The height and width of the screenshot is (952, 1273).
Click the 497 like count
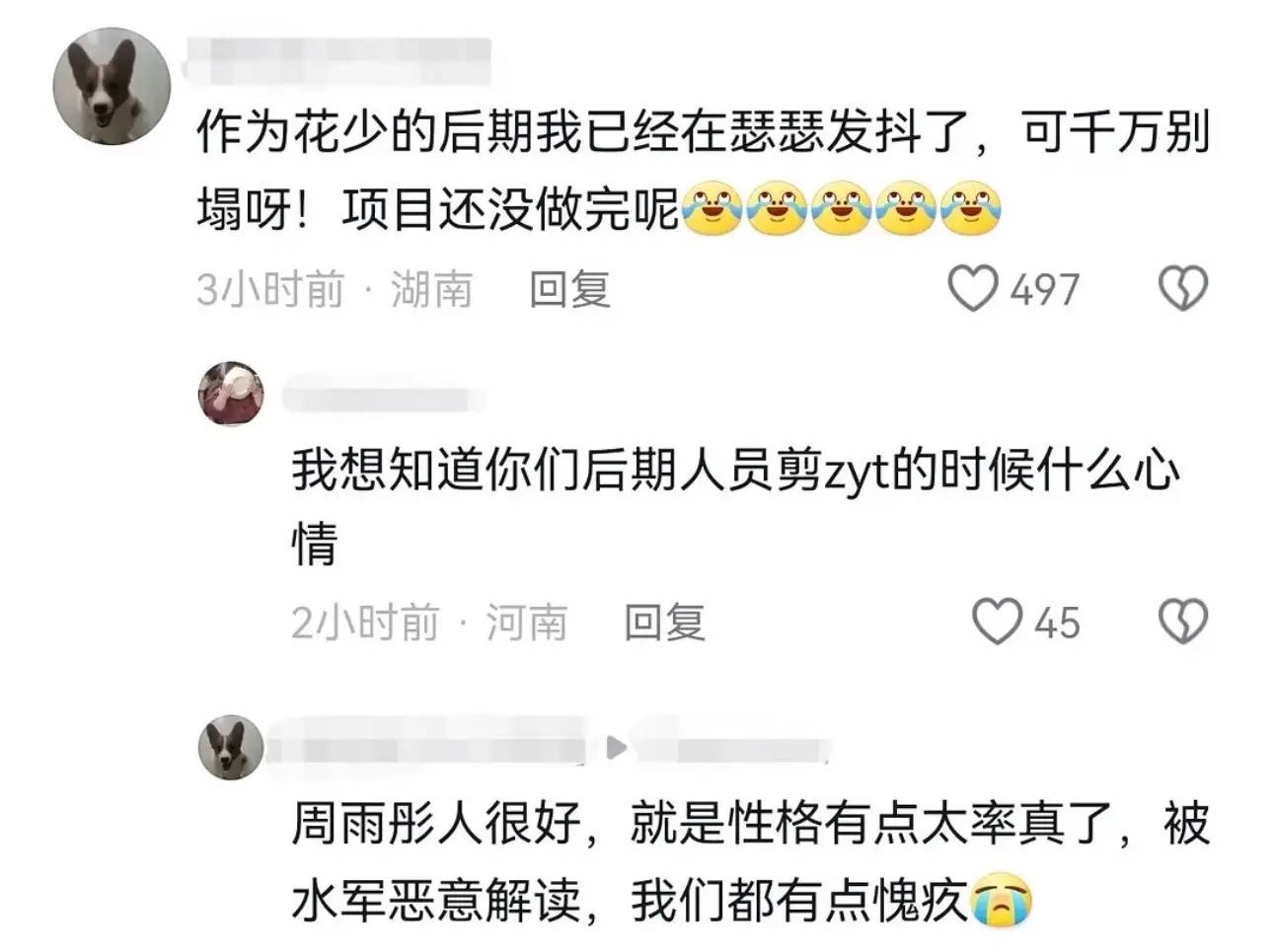pos(1044,290)
